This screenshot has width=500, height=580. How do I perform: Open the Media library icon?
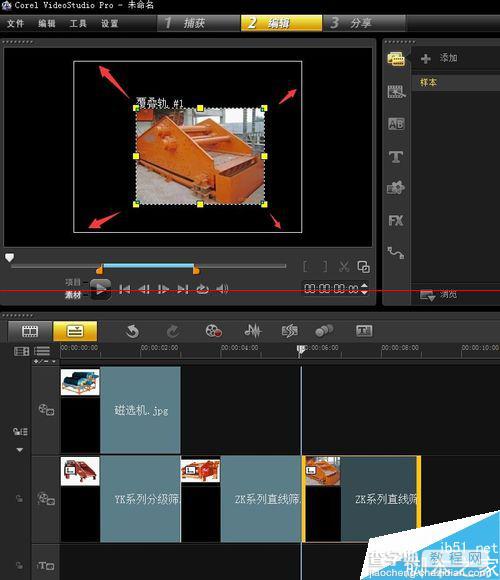coord(396,59)
